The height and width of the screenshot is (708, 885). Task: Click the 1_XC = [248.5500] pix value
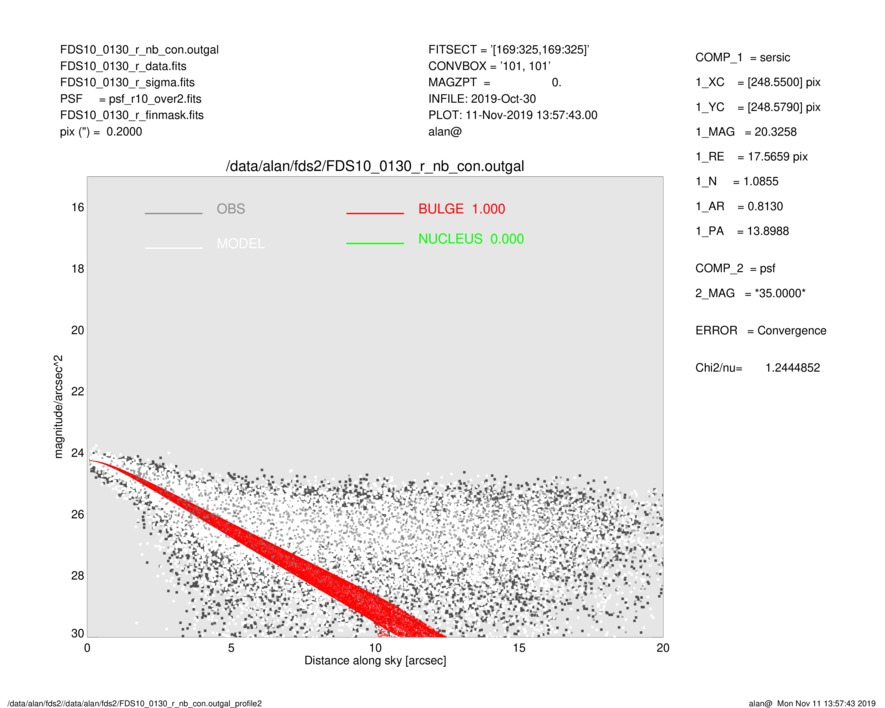pyautogui.click(x=757, y=82)
